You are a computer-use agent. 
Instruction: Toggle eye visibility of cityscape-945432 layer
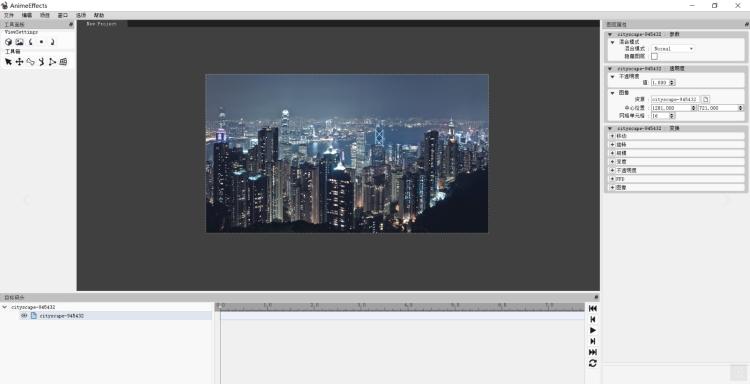tap(24, 316)
